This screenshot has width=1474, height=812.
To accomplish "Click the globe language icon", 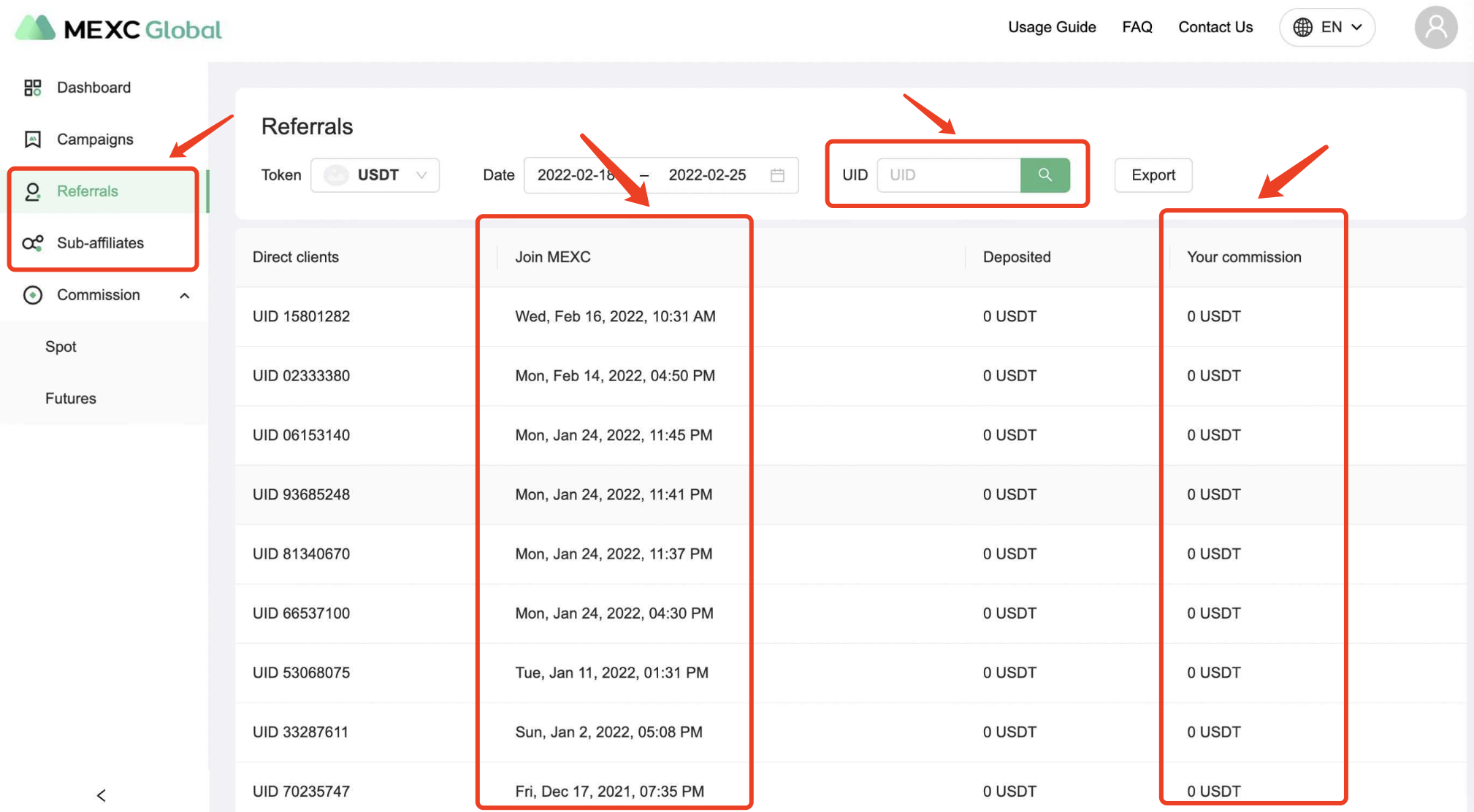I will click(1302, 28).
